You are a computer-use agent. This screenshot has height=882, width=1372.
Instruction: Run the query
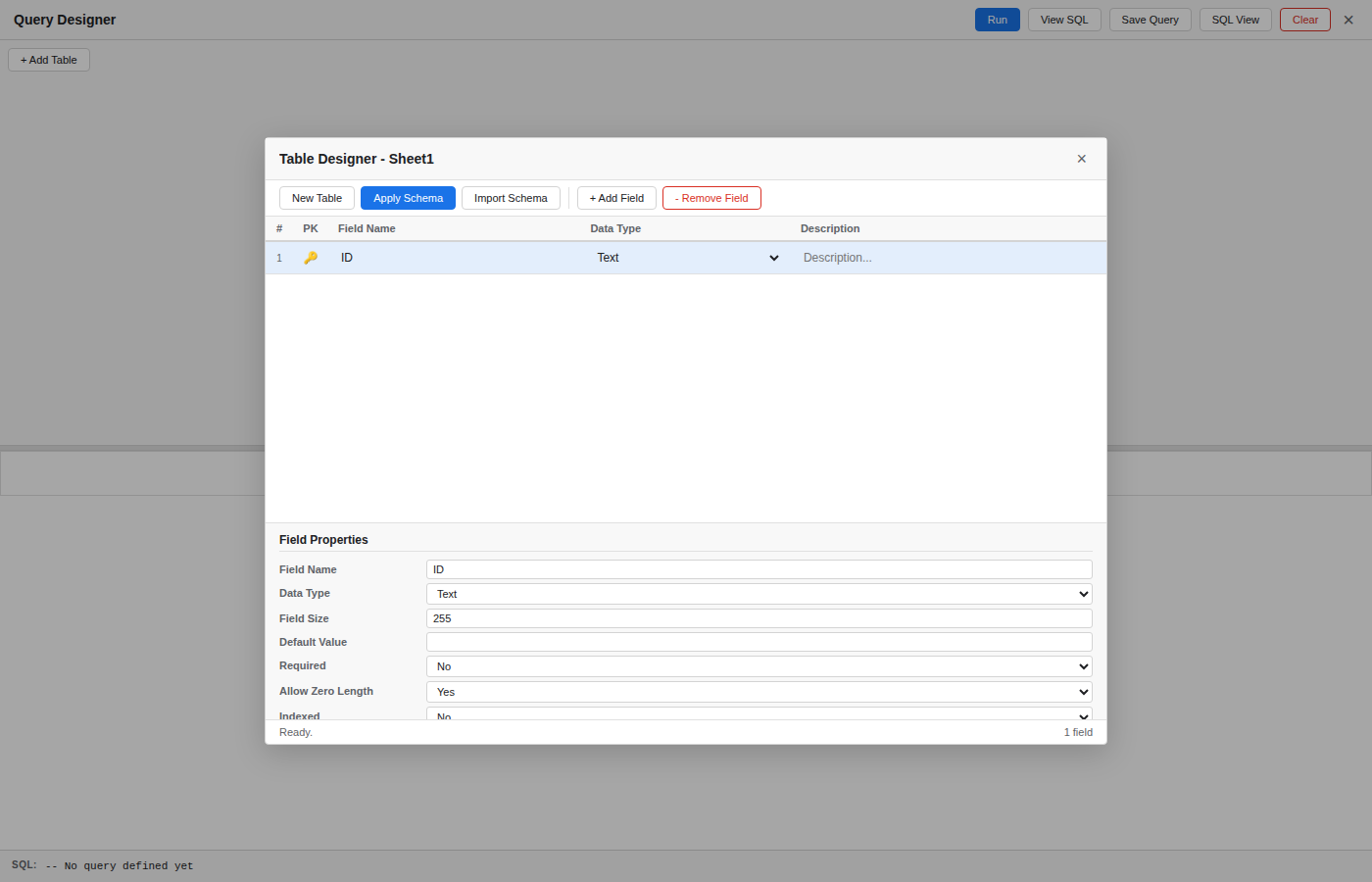(998, 20)
